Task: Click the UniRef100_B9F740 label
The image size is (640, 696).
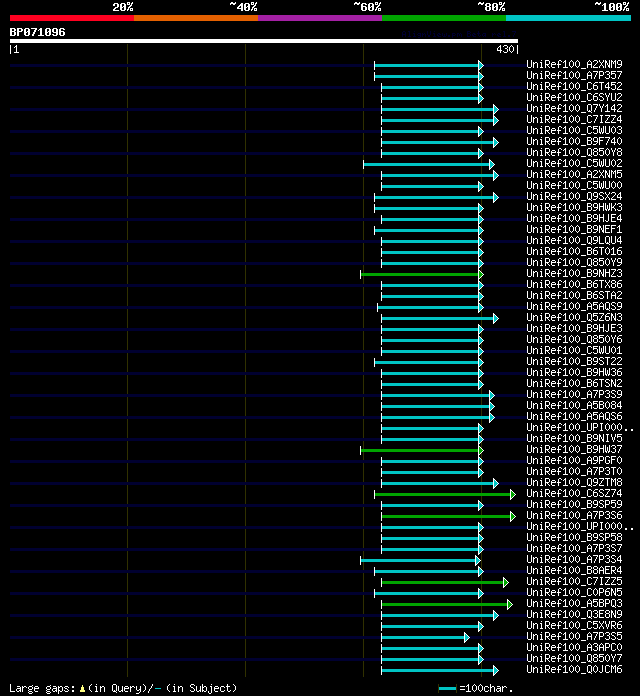Action: click(x=574, y=142)
